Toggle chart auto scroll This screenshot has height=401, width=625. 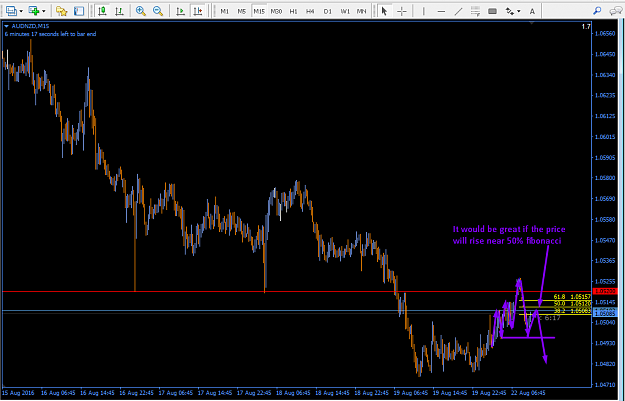pos(181,11)
